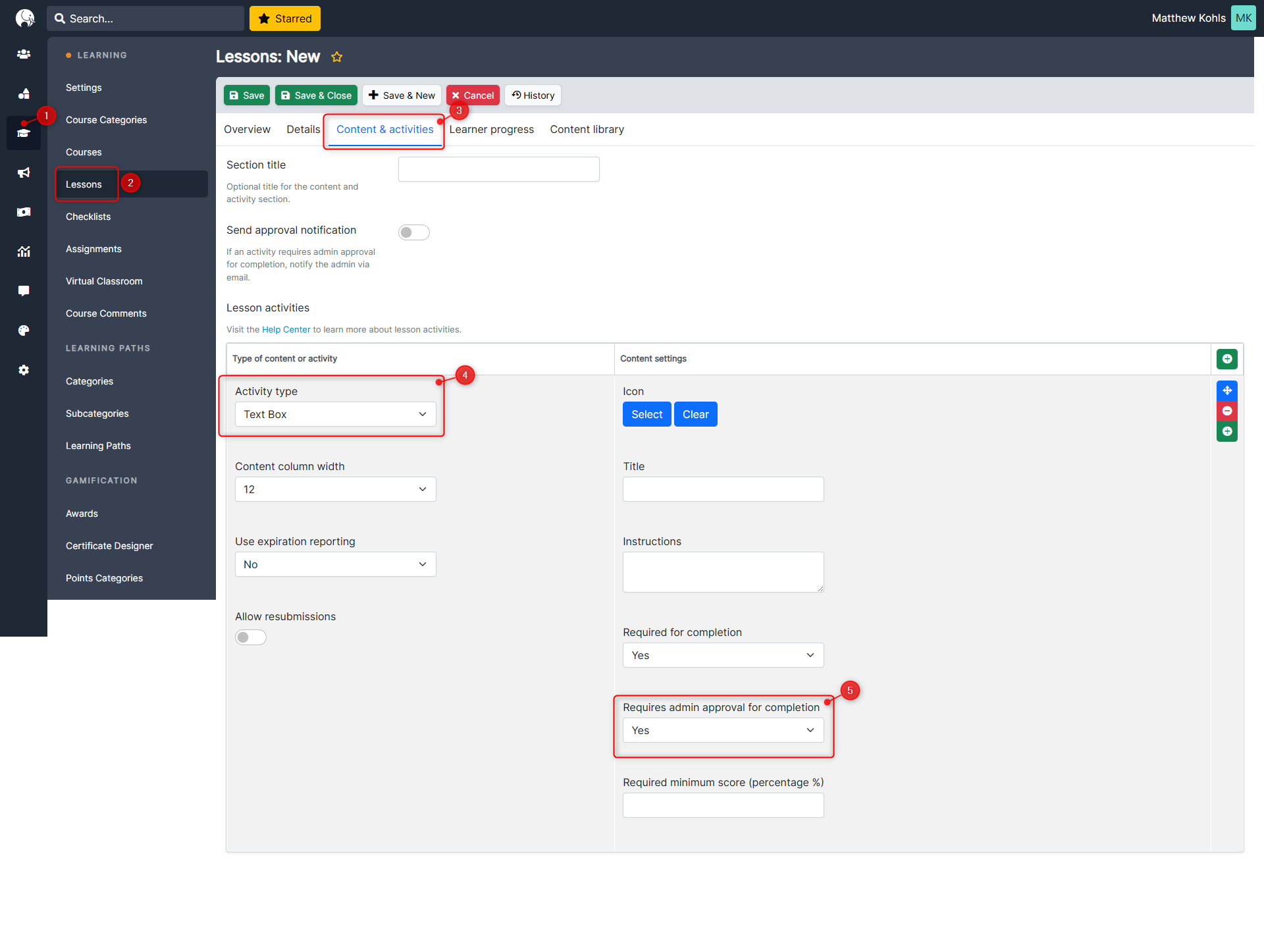The width and height of the screenshot is (1264, 952).
Task: Click the palette icon in the sidebar
Action: [x=24, y=331]
